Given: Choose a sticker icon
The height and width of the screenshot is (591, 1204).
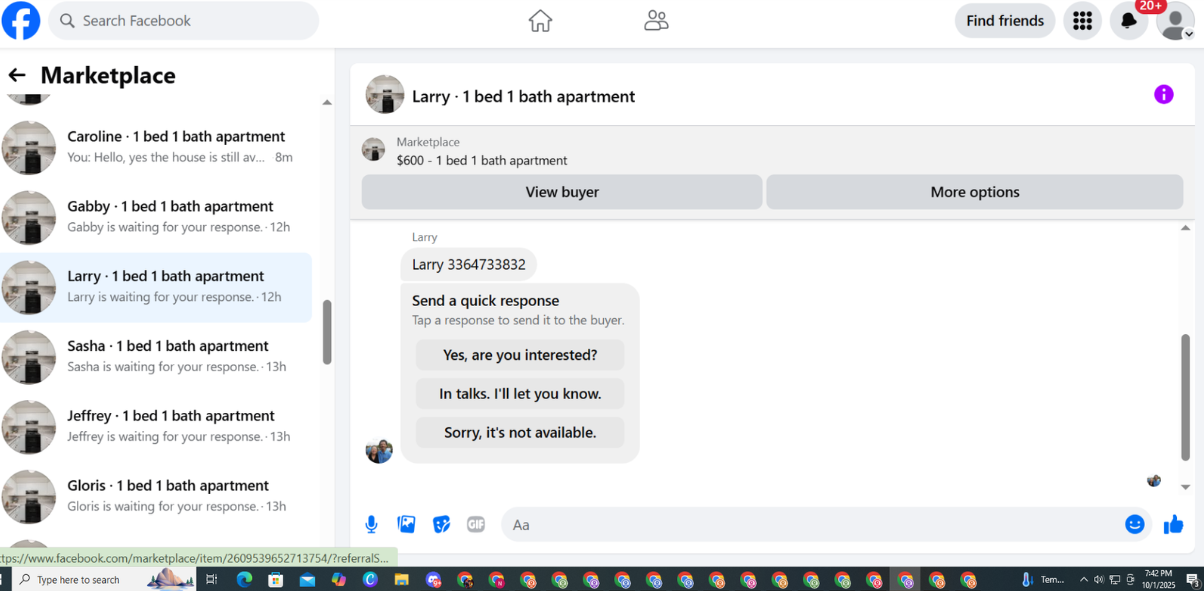Looking at the screenshot, I should 441,524.
